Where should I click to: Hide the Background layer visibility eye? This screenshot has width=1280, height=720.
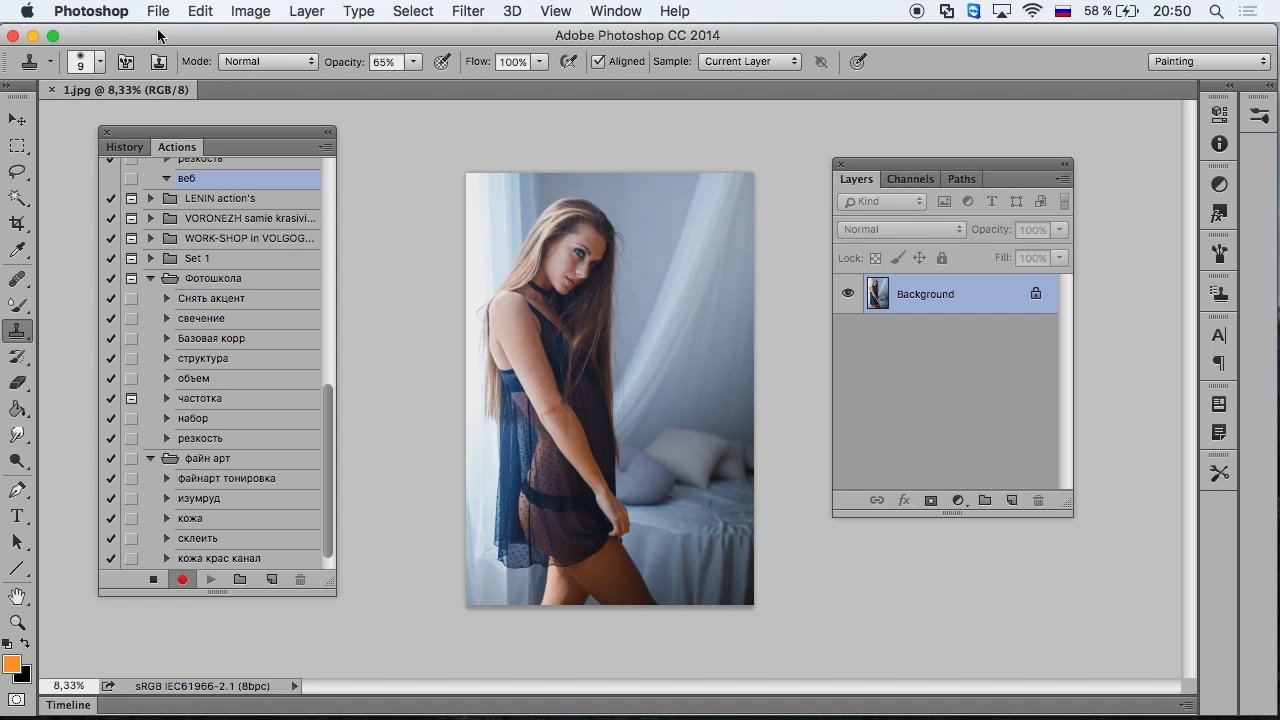(848, 294)
